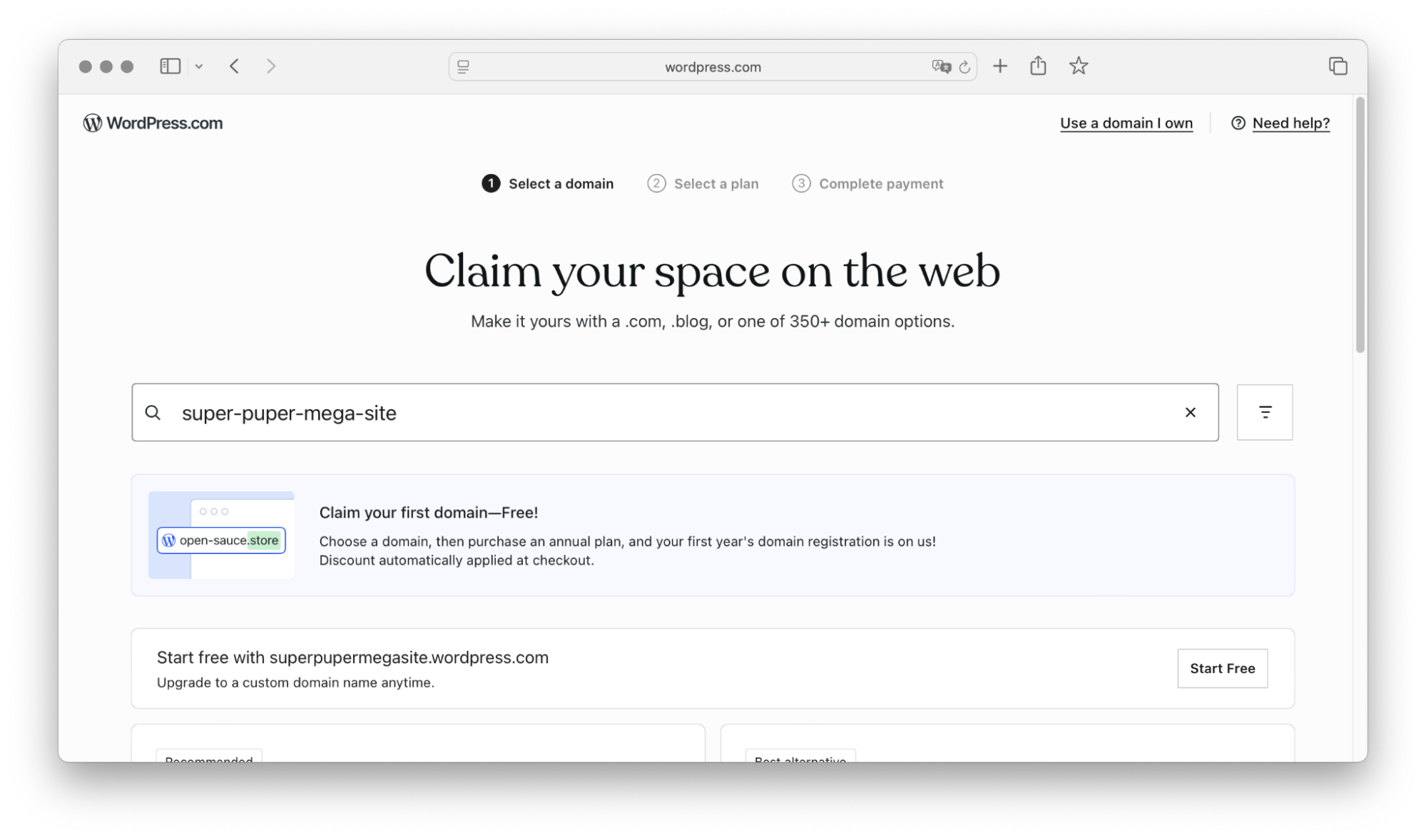Go to 'Complete payment' step
This screenshot has height=840, width=1426.
point(867,183)
